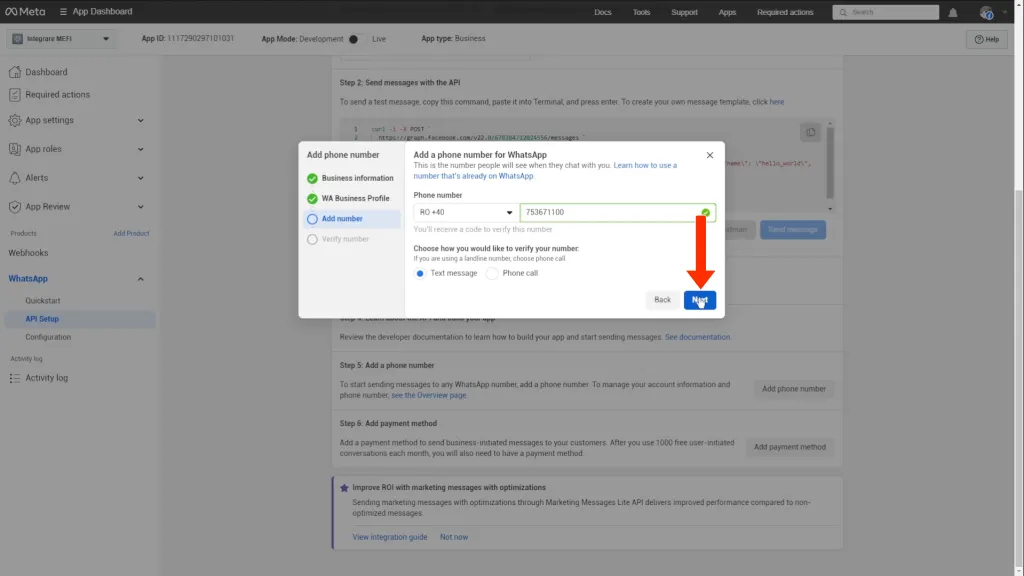The image size is (1024, 576).
Task: Open the user profile avatar
Action: [986, 12]
